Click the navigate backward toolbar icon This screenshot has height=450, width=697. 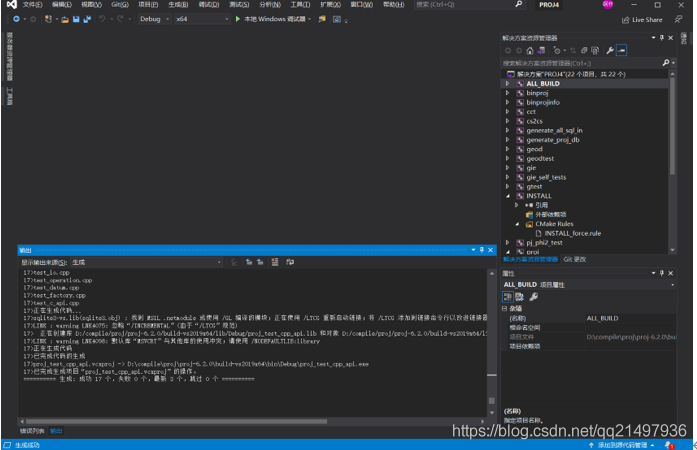tap(16, 19)
